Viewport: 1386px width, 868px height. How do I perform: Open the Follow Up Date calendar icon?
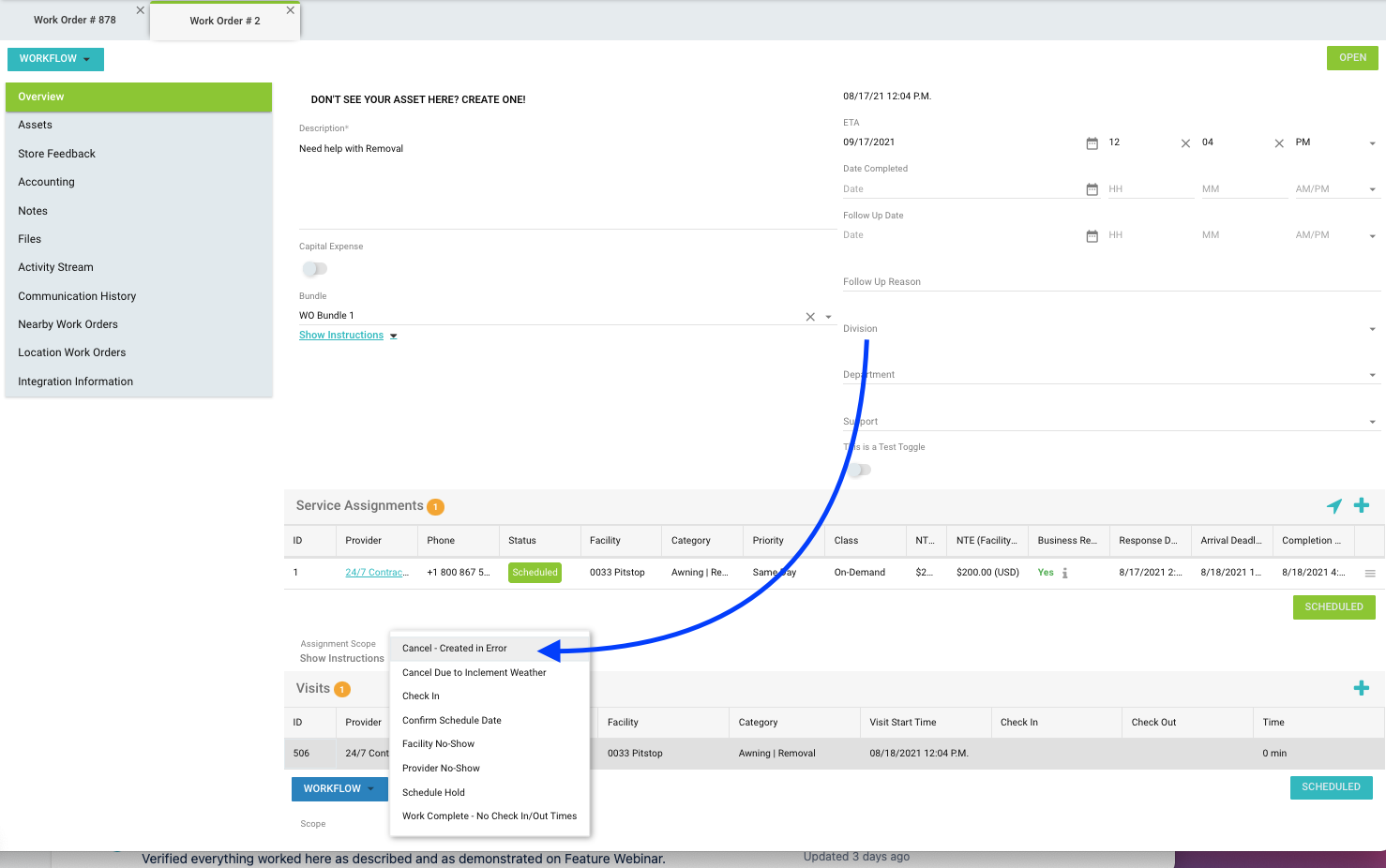click(x=1092, y=236)
